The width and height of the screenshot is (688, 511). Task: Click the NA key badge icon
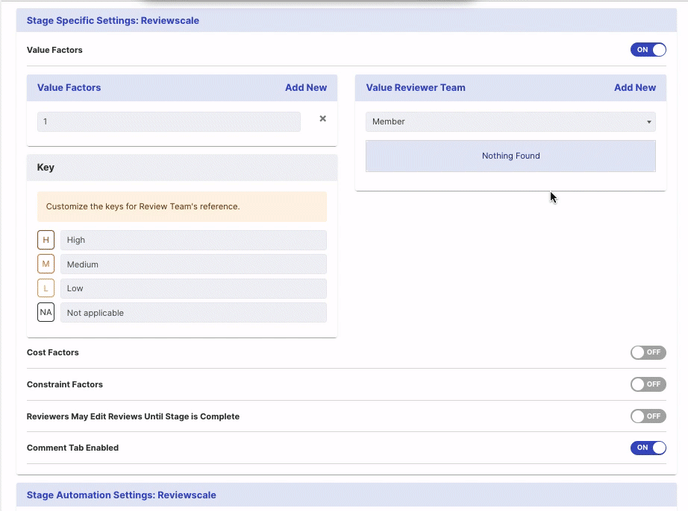(46, 313)
